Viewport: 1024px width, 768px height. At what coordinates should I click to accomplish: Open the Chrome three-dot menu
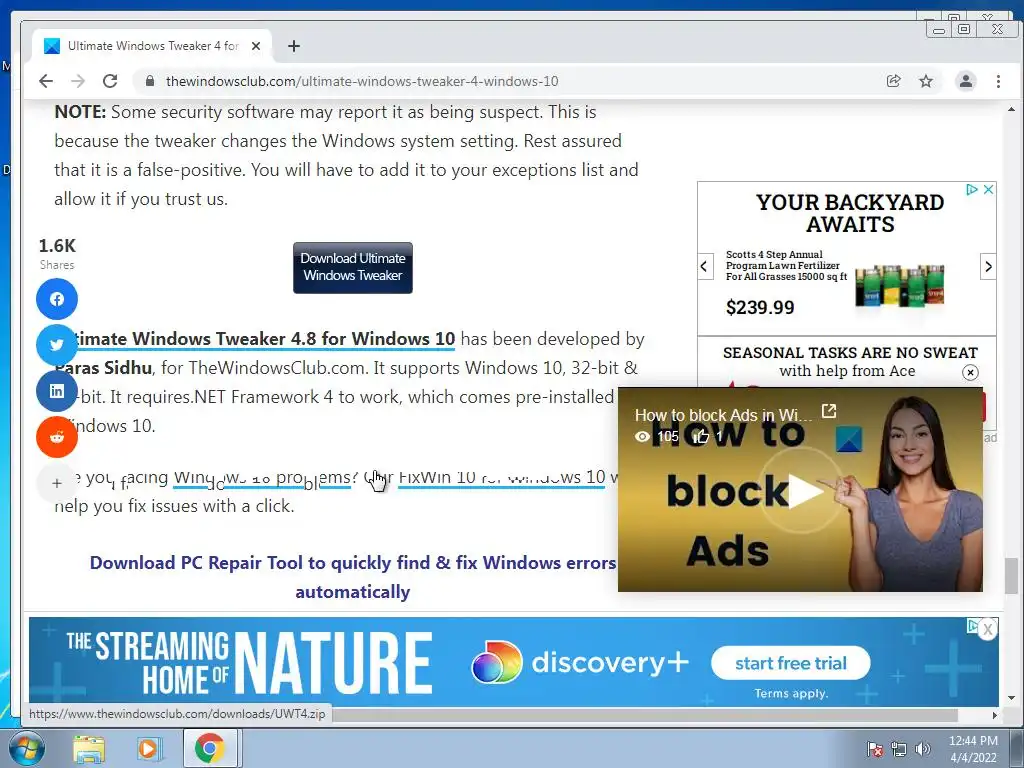pyautogui.click(x=998, y=81)
